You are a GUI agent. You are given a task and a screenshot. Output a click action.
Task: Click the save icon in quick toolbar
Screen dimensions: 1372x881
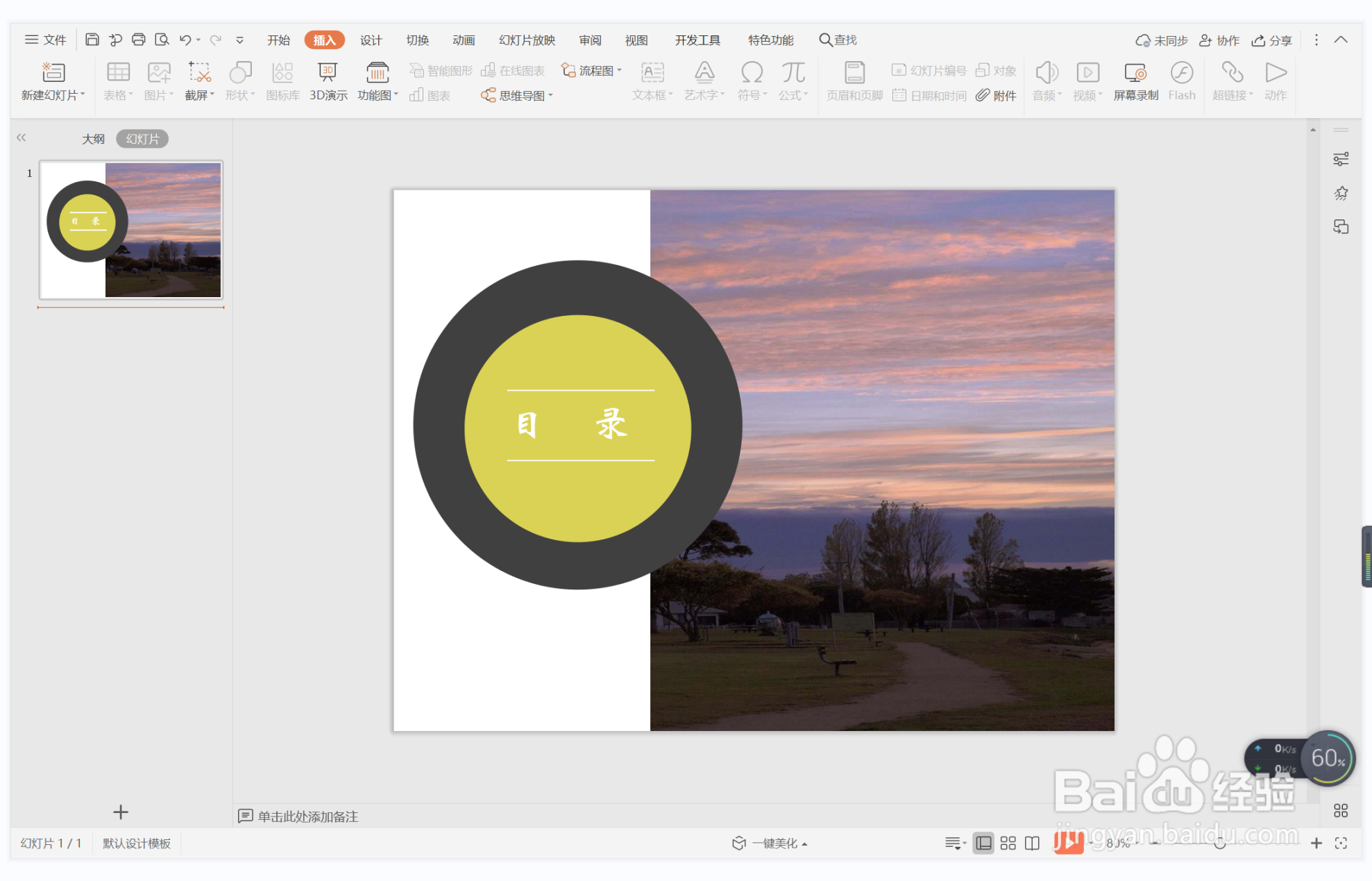pos(92,40)
